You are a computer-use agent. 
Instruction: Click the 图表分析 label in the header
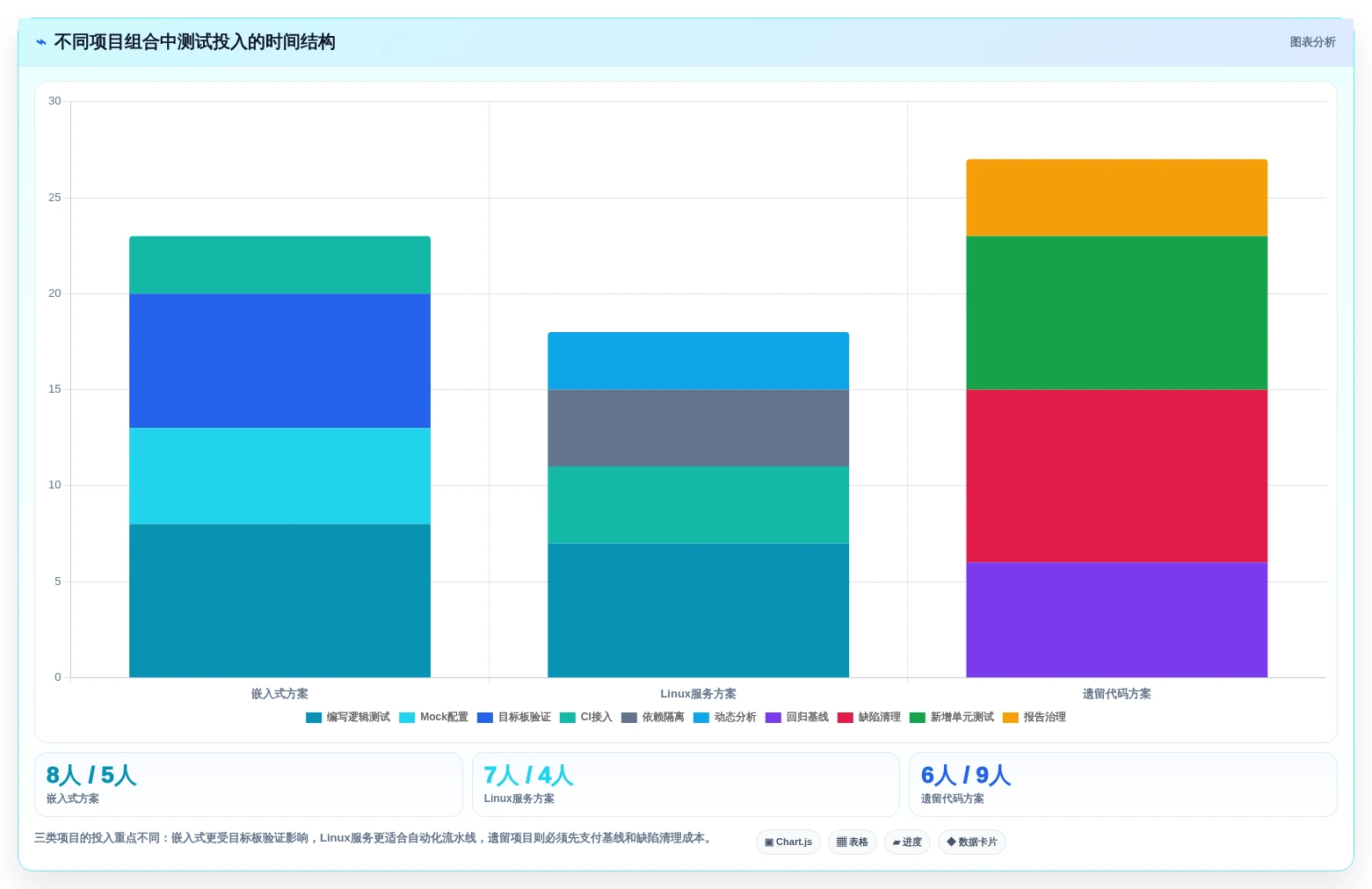(x=1312, y=42)
